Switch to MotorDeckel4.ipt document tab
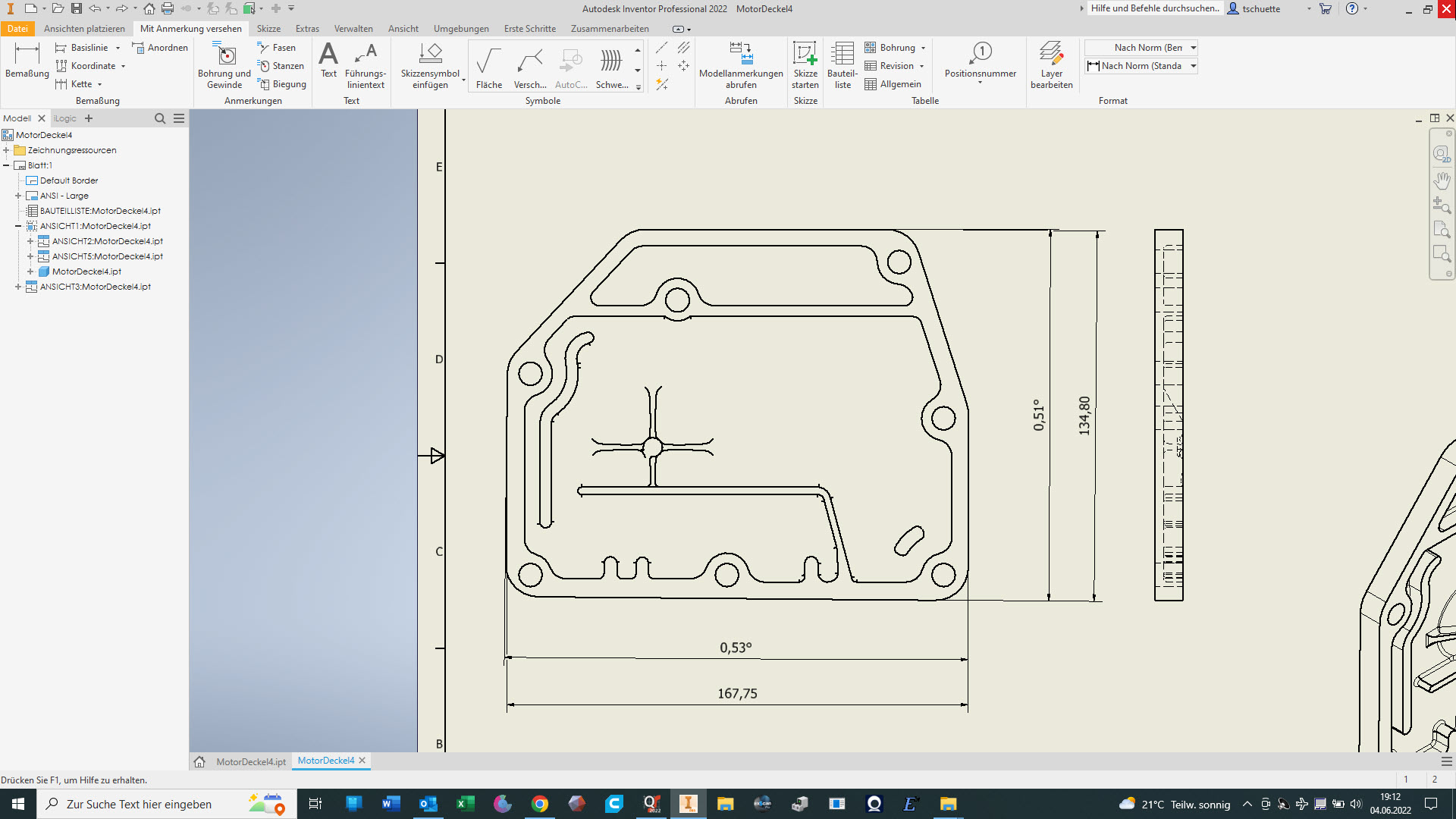The image size is (1456, 819). click(250, 761)
